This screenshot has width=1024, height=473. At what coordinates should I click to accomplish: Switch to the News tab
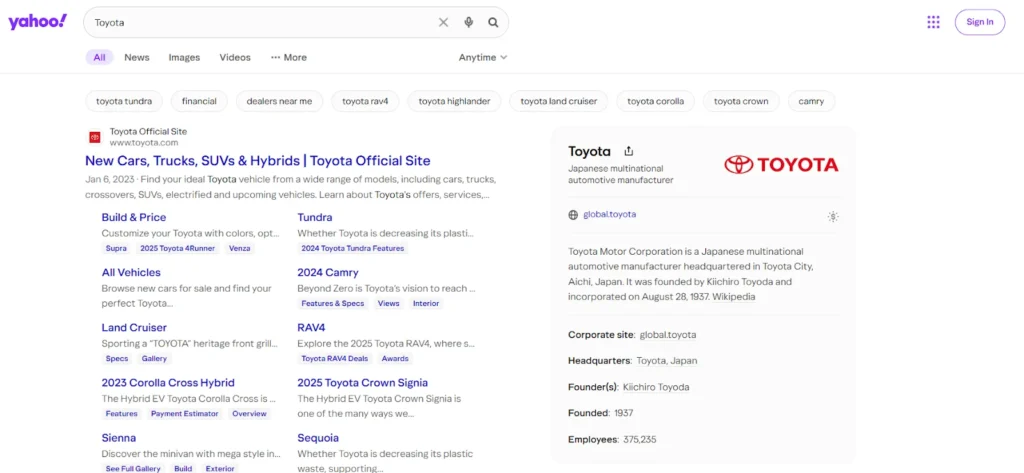pos(137,58)
